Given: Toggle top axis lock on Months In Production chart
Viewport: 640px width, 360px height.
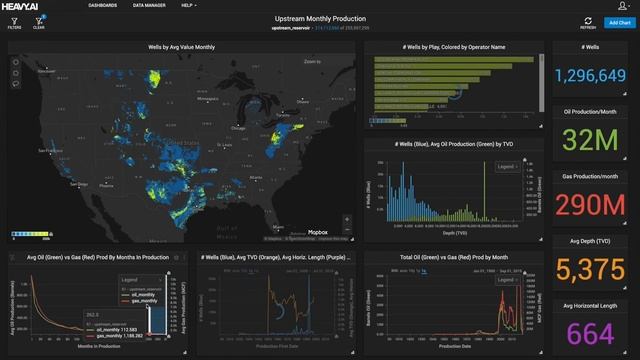Looking at the screenshot, I should pyautogui.click(x=169, y=273).
